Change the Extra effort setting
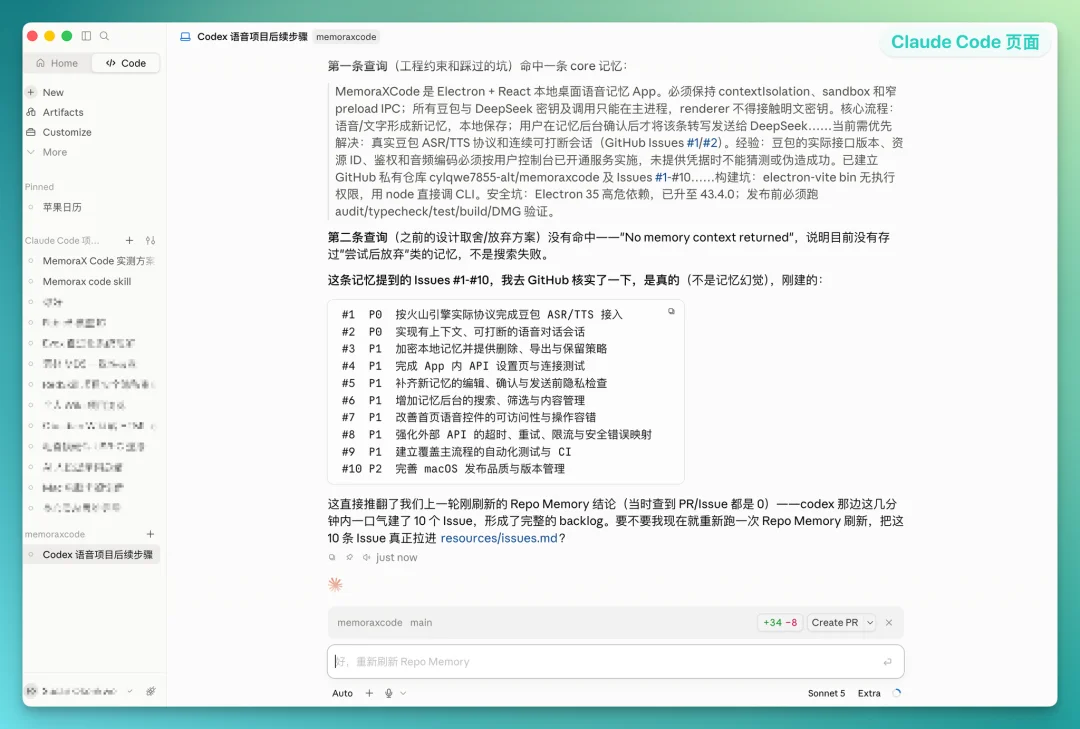The width and height of the screenshot is (1080, 729). pos(869,693)
